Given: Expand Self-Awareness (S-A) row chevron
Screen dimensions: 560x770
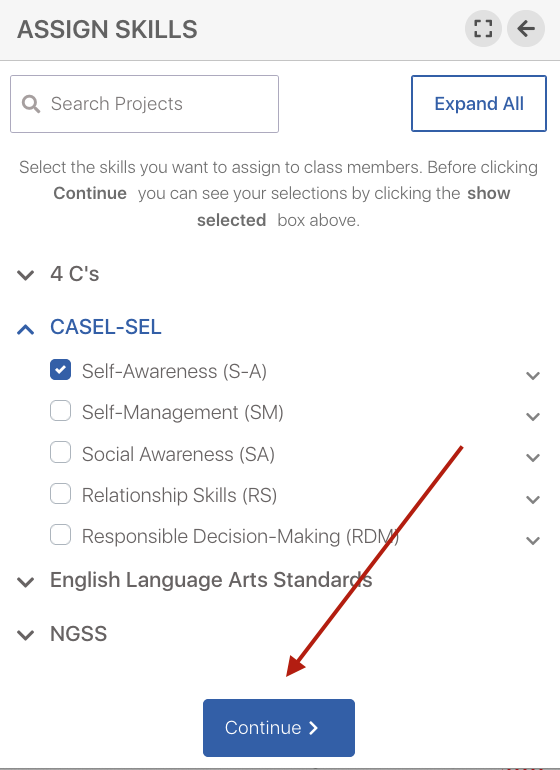Looking at the screenshot, I should (533, 376).
